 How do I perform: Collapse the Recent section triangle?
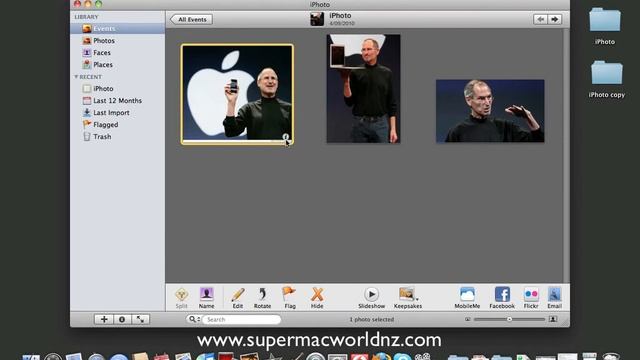click(76, 77)
